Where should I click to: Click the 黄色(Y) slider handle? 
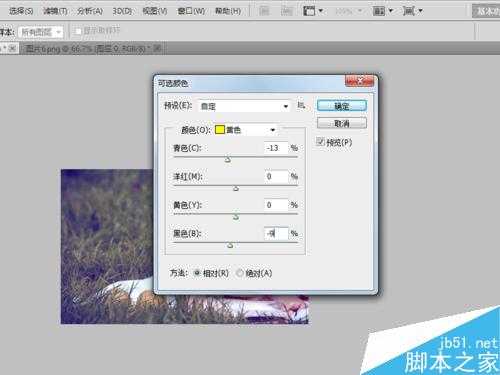(236, 217)
